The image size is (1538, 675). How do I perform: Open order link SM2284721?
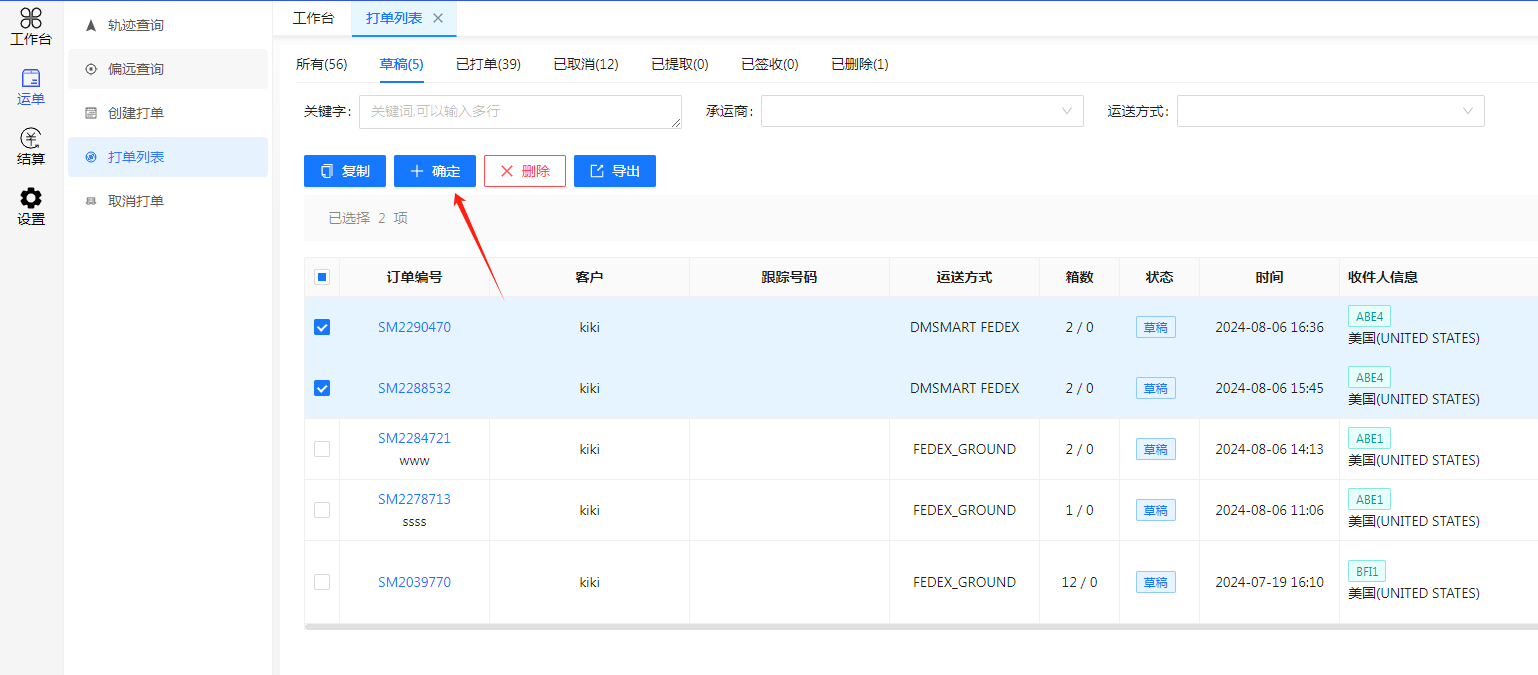click(414, 438)
